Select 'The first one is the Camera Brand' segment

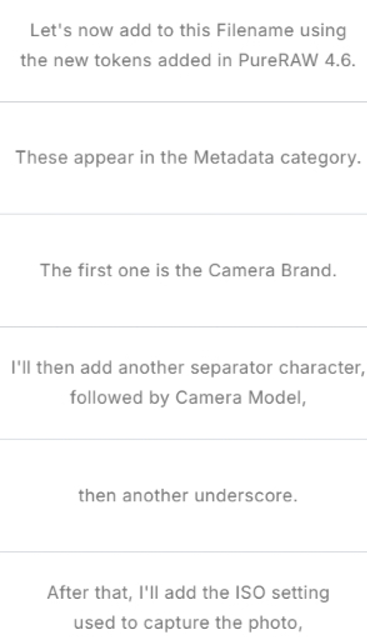pos(183,271)
